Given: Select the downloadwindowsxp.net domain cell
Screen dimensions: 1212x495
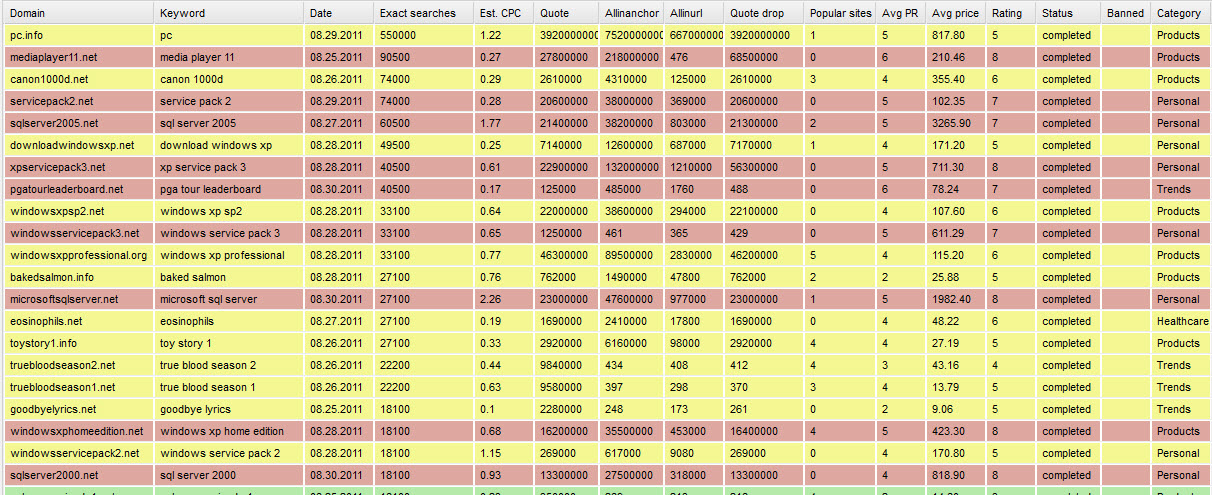Looking at the screenshot, I should (78, 145).
